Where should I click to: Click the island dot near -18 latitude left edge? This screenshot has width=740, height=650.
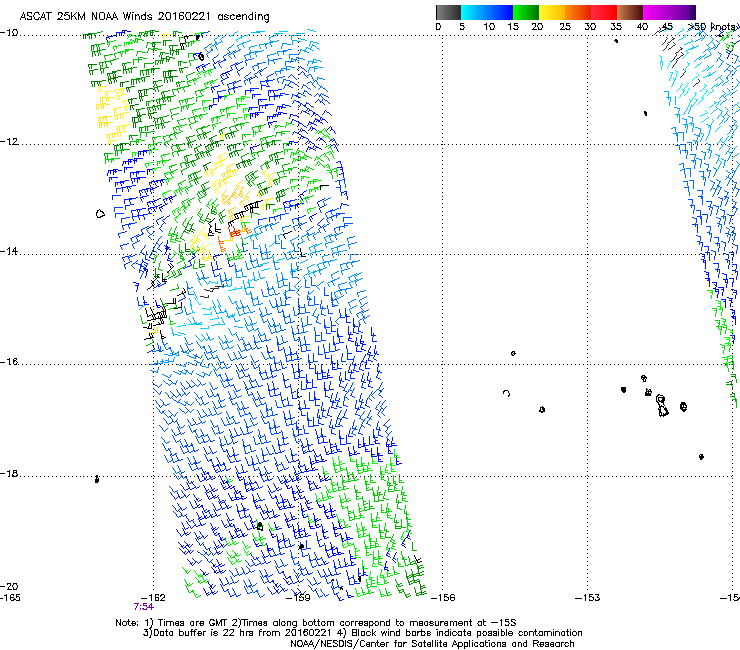coord(97,479)
